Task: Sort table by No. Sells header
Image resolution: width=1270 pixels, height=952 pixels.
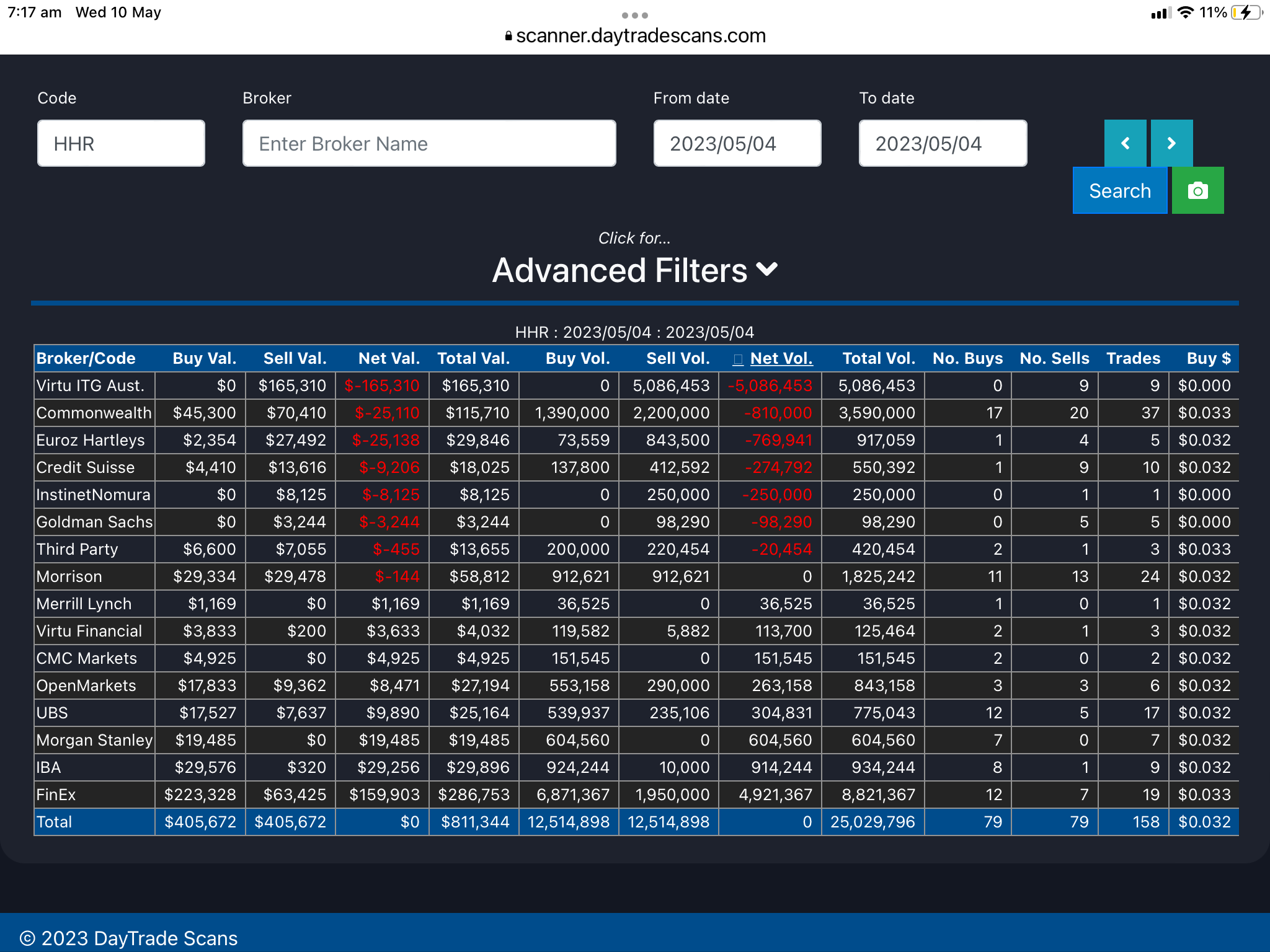Action: pyautogui.click(x=1054, y=358)
